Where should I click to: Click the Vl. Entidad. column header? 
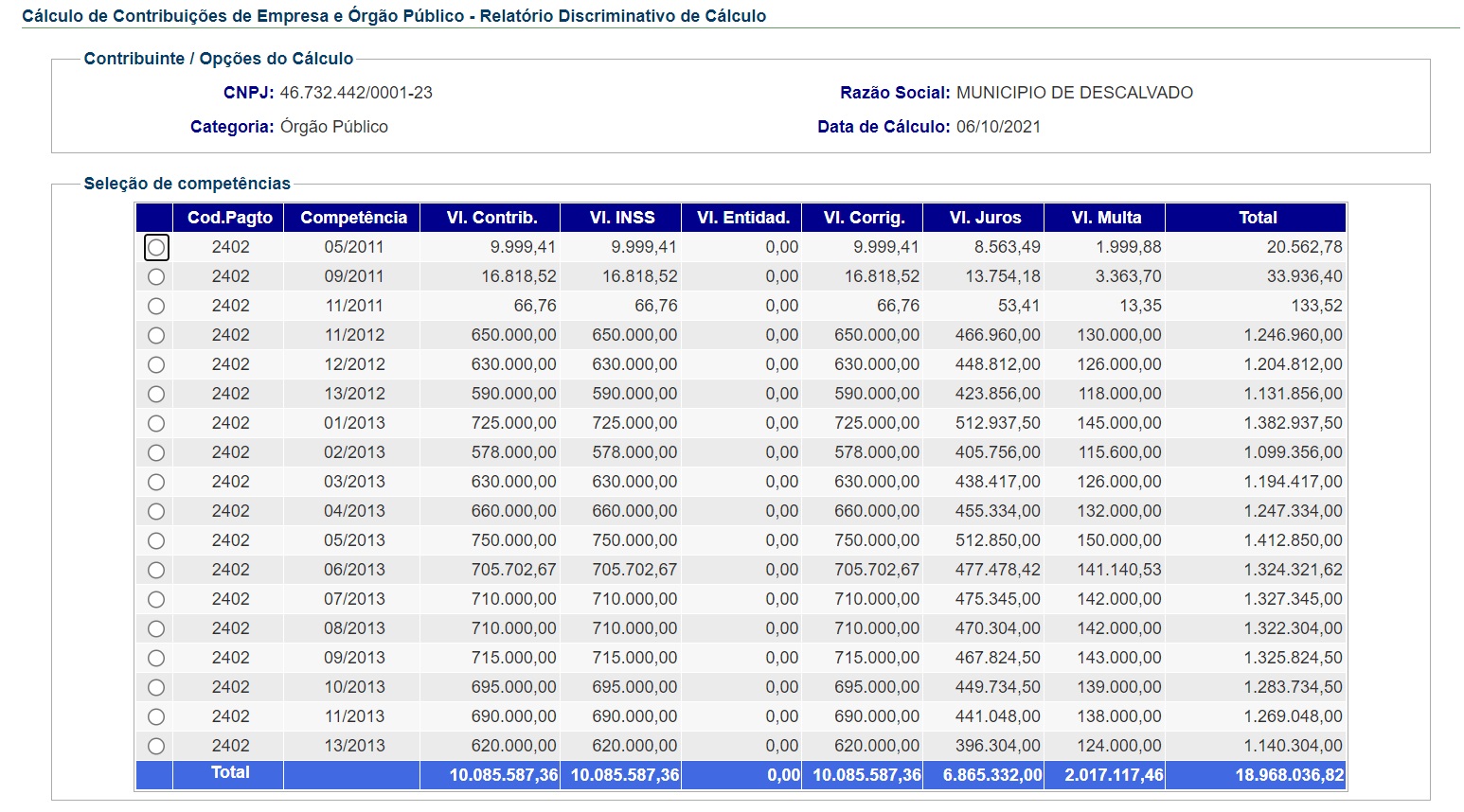[742, 218]
